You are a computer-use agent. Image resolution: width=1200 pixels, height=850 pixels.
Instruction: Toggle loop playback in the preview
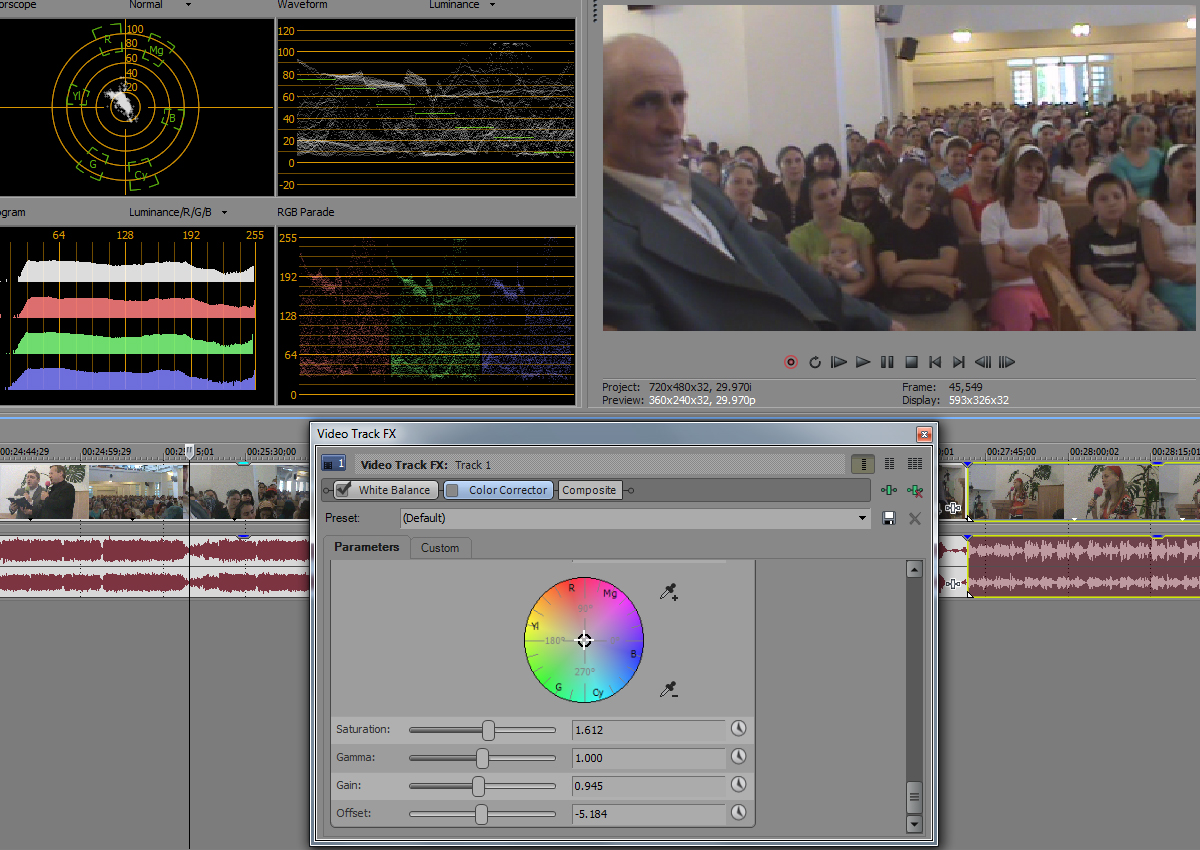pyautogui.click(x=815, y=362)
